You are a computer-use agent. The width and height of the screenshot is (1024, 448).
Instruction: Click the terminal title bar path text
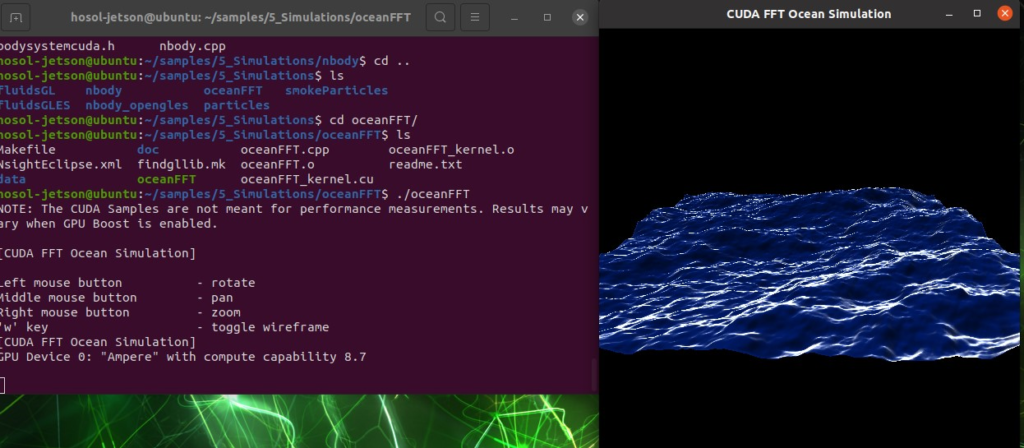coord(241,17)
